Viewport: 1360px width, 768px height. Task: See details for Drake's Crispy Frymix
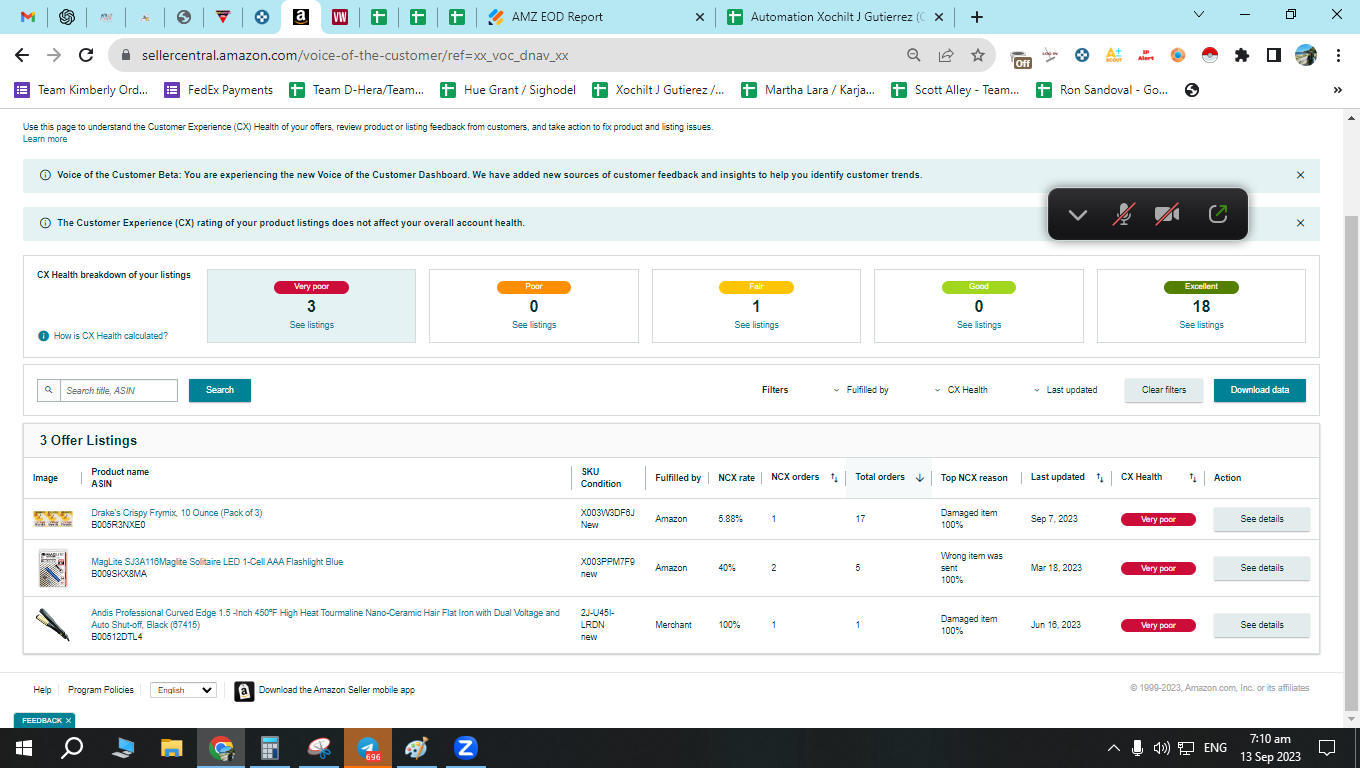(x=1262, y=519)
